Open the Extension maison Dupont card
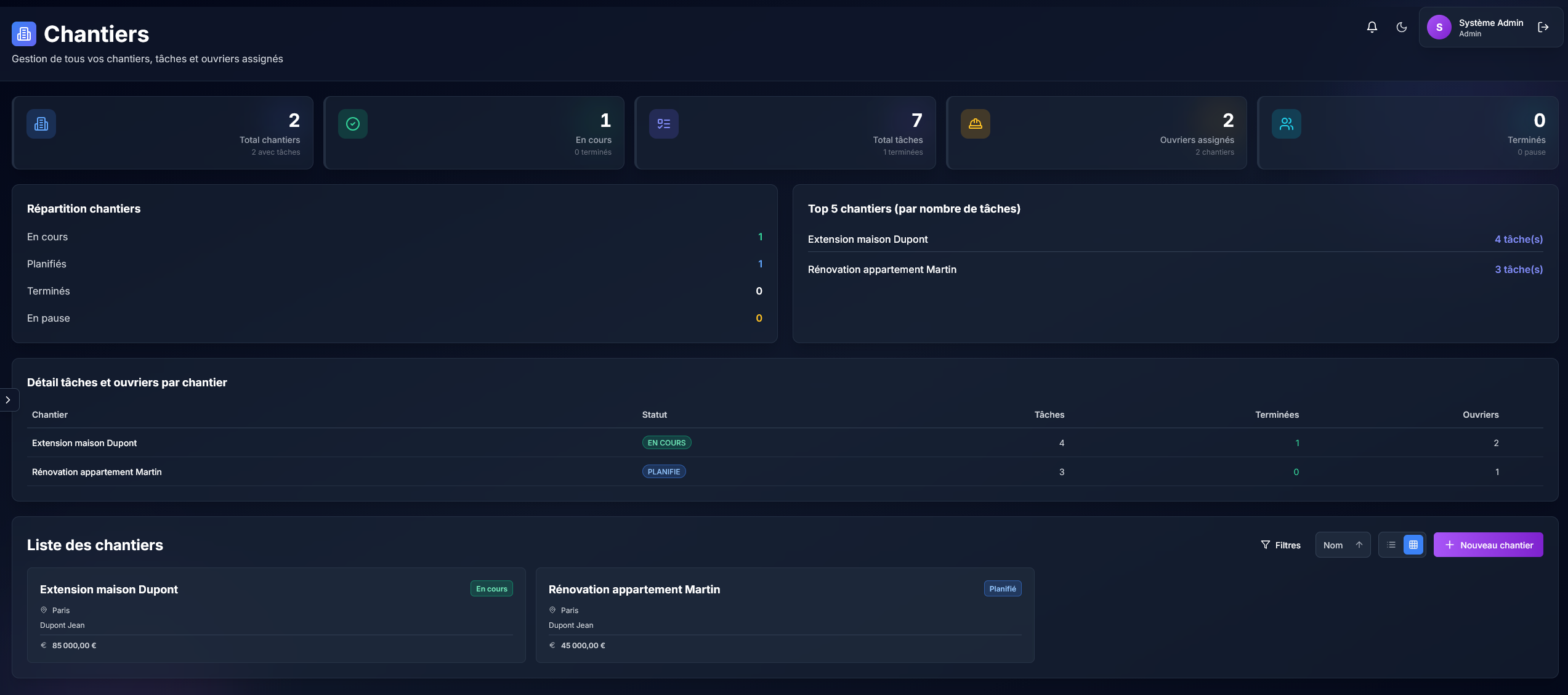The width and height of the screenshot is (1568, 695). coord(276,614)
